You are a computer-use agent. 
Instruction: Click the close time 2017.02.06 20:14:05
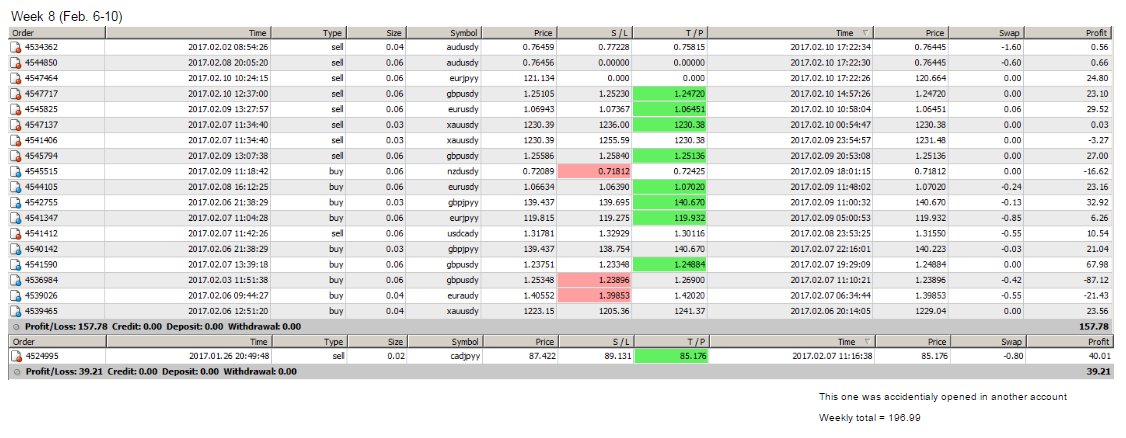click(830, 311)
